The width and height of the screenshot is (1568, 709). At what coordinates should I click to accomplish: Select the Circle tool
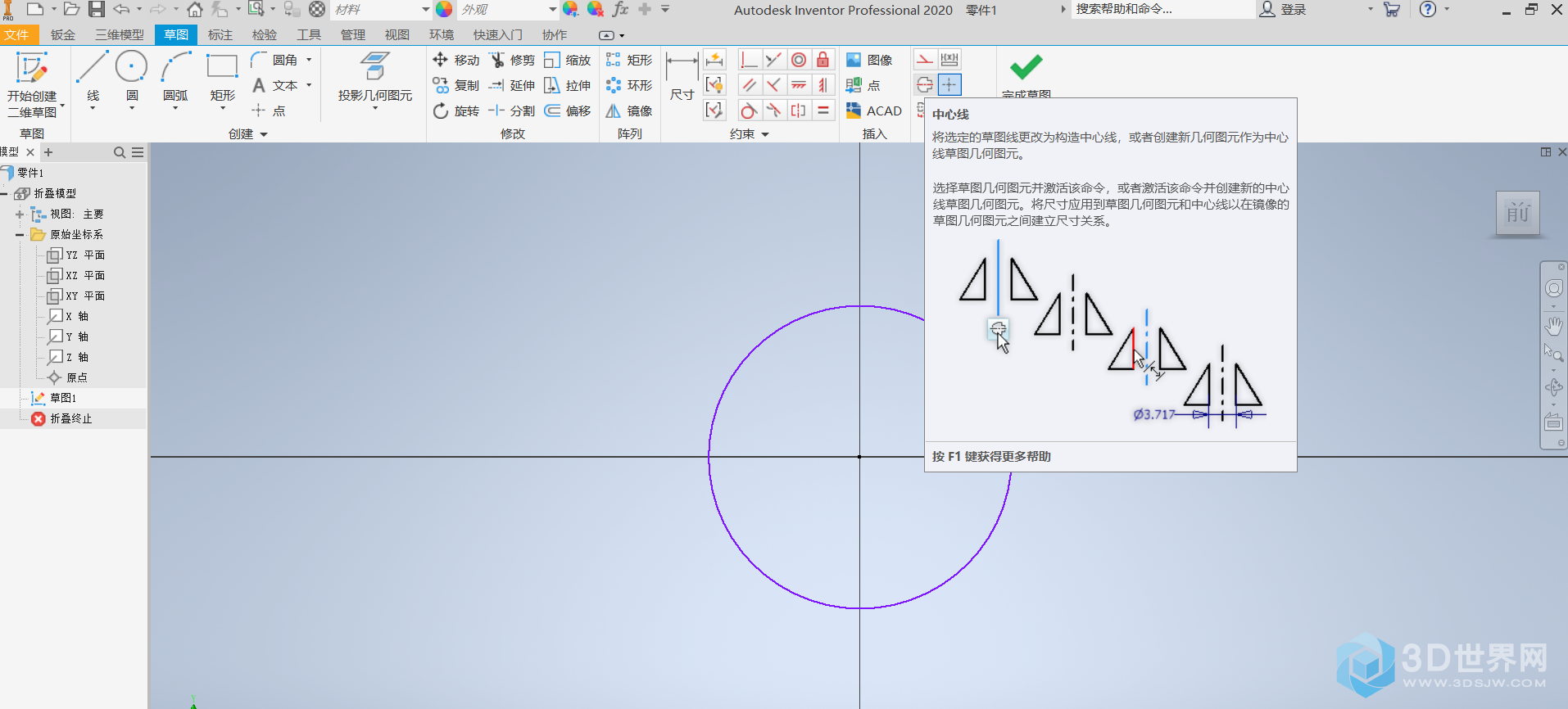coord(131,79)
